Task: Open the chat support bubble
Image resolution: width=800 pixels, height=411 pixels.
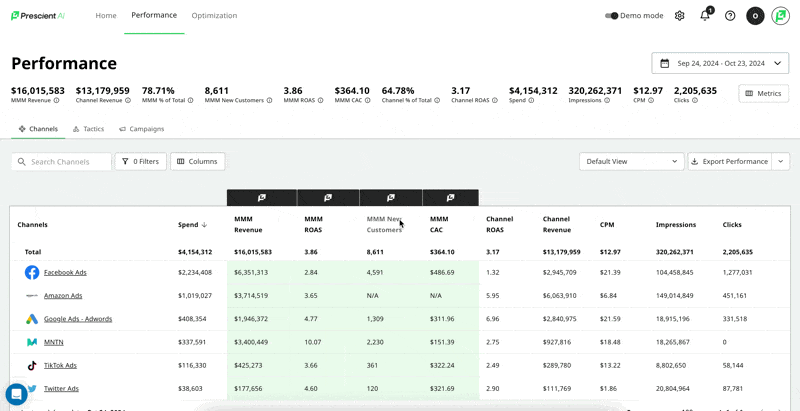Action: tap(16, 394)
